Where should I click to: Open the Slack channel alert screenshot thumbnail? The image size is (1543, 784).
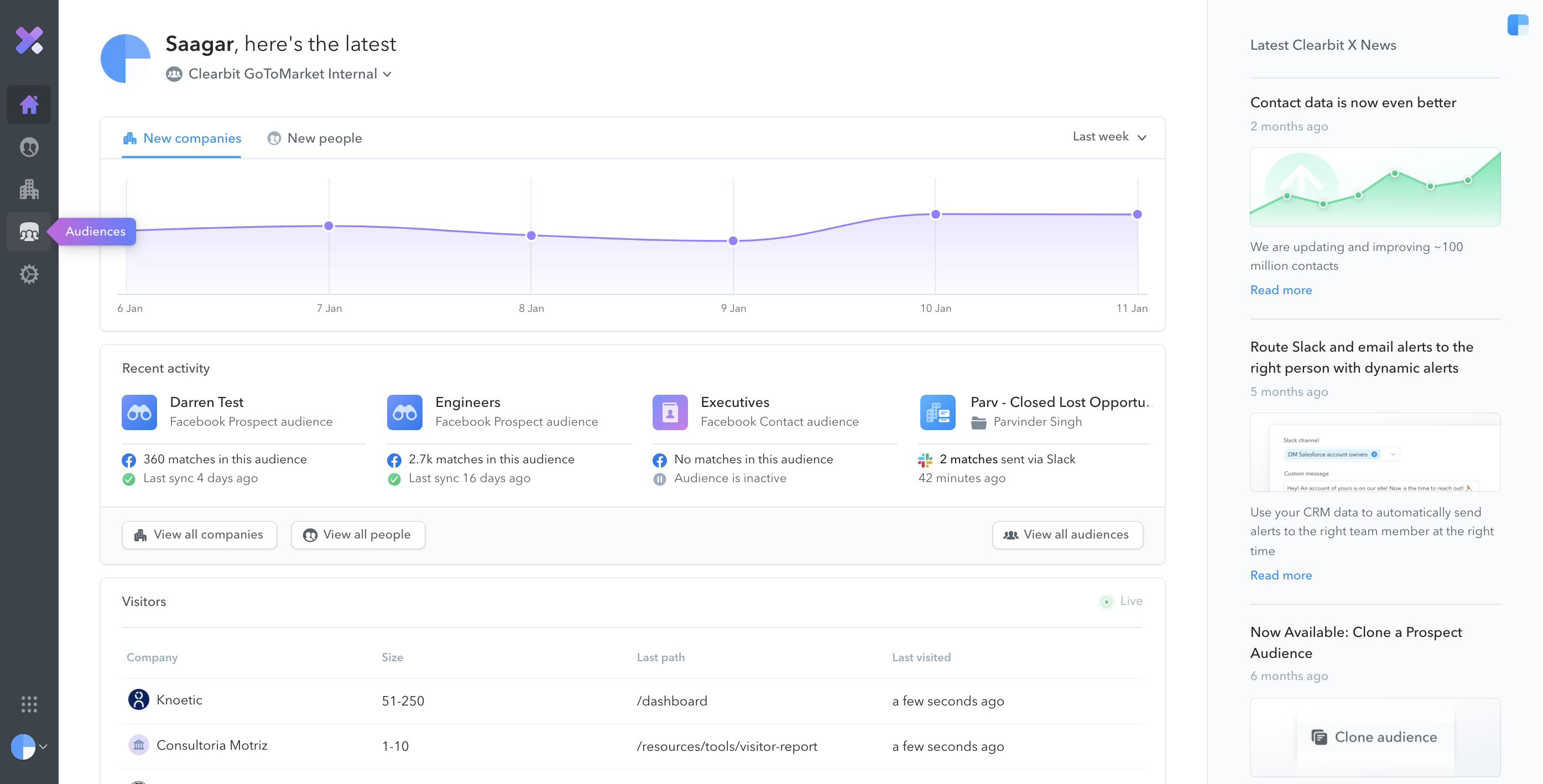click(1375, 452)
